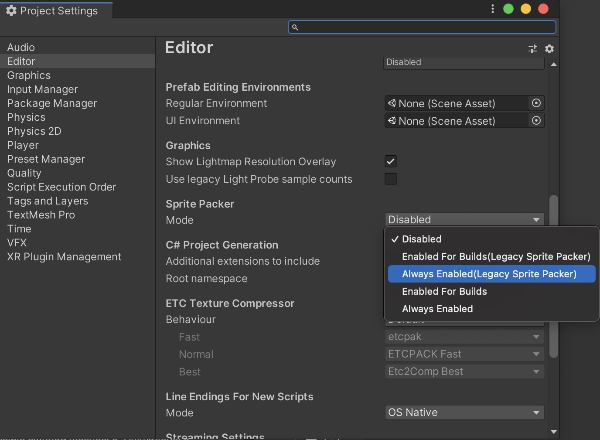
Task: Open the Editor settings gear menu
Action: tap(549, 49)
